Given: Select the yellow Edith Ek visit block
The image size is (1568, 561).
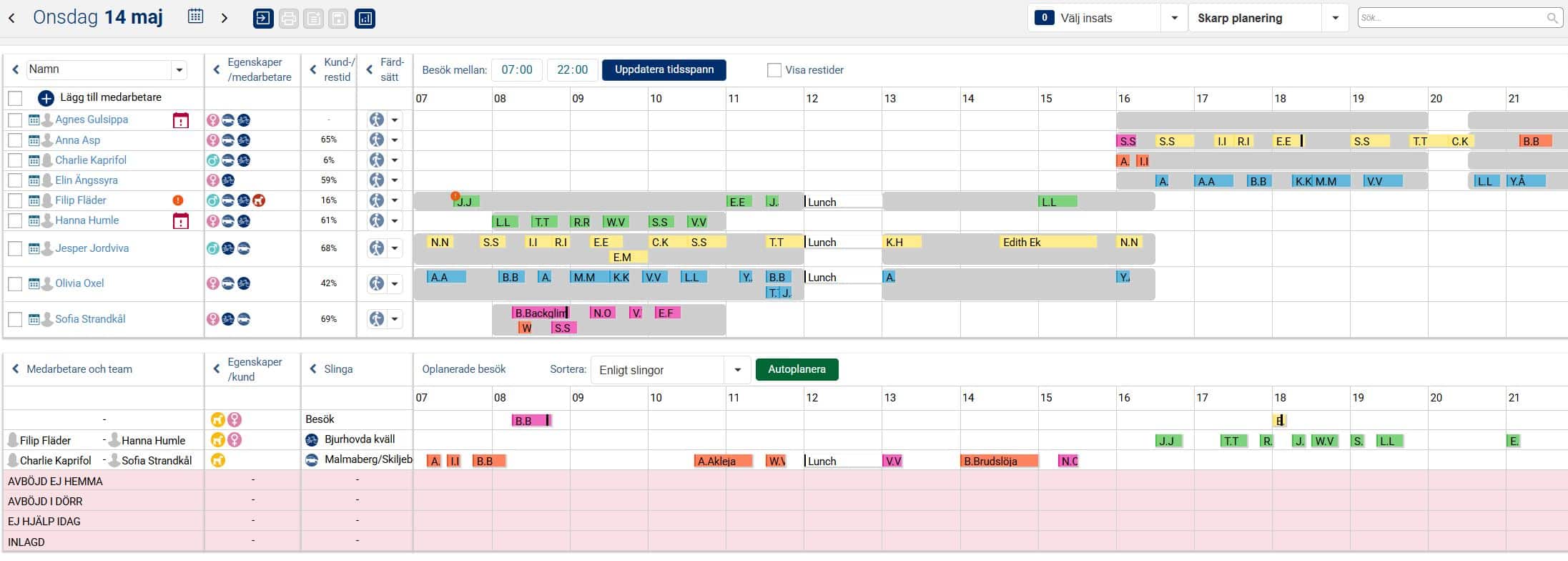Looking at the screenshot, I should (x=1047, y=243).
